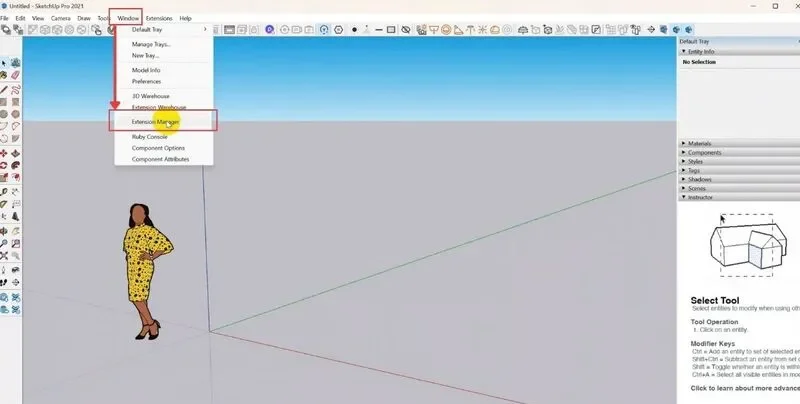The image size is (800, 404).
Task: Expand the Components panel
Action: [x=739, y=153]
